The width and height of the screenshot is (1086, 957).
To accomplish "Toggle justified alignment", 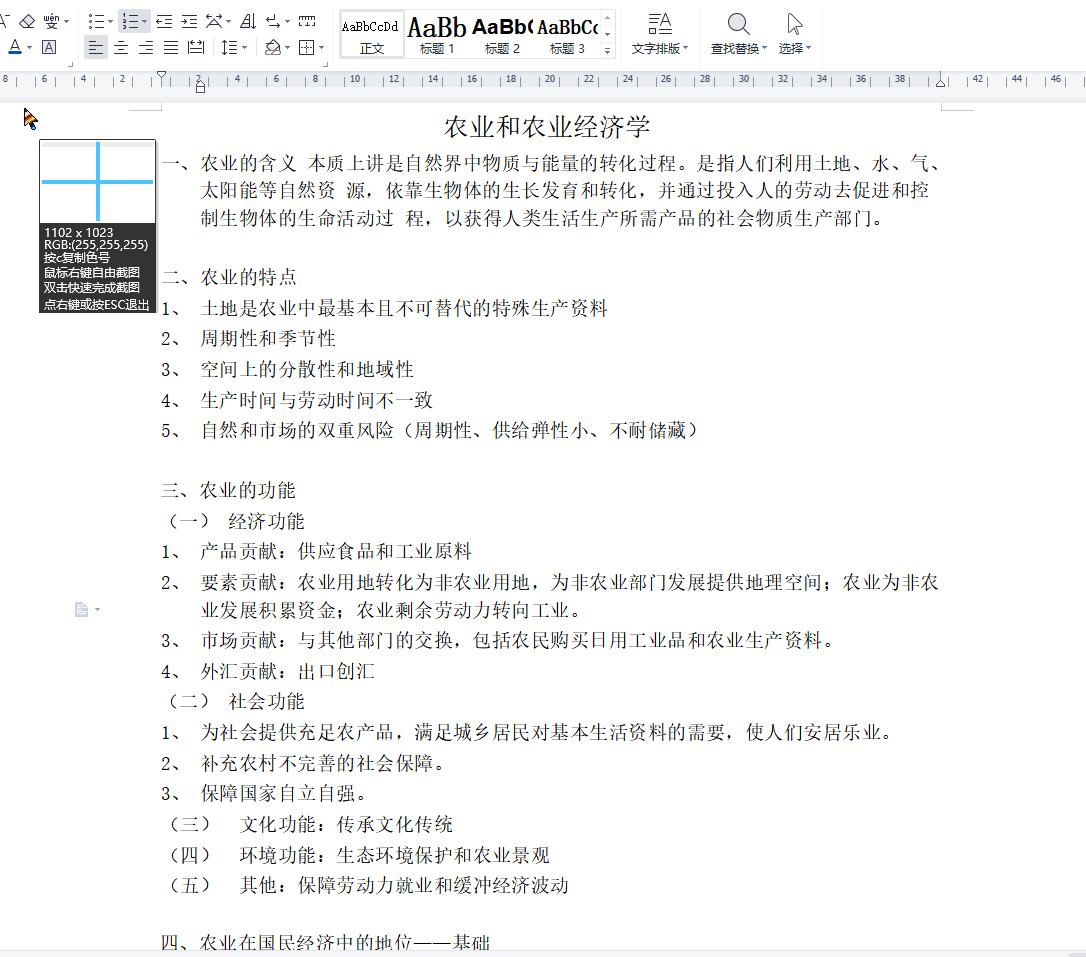I will 169,48.
